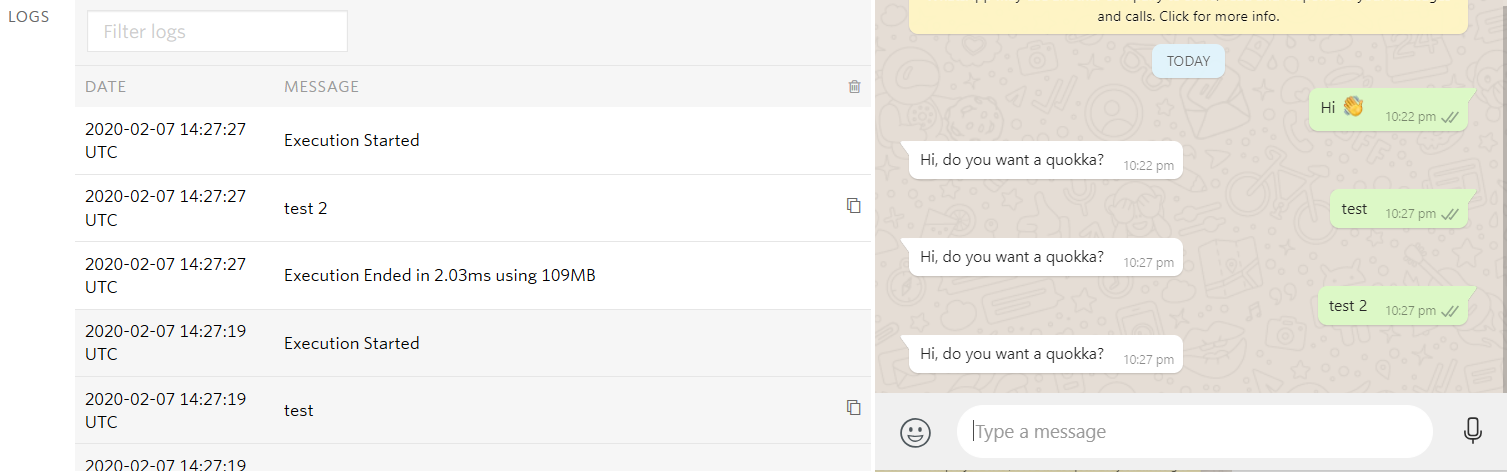Click the trash icon to clear logs
The image size is (1507, 472).
tap(854, 87)
